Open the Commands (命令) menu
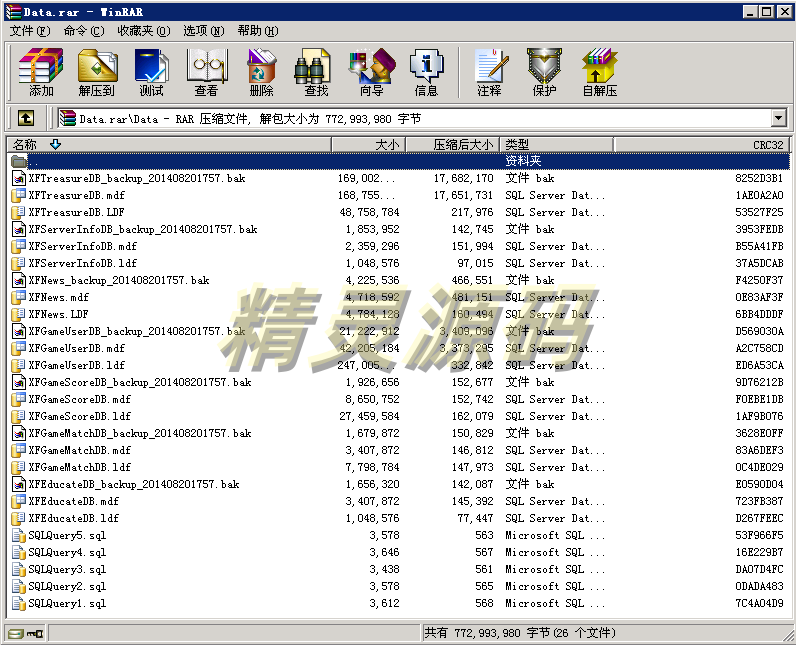This screenshot has height=645, width=796. pyautogui.click(x=84, y=31)
